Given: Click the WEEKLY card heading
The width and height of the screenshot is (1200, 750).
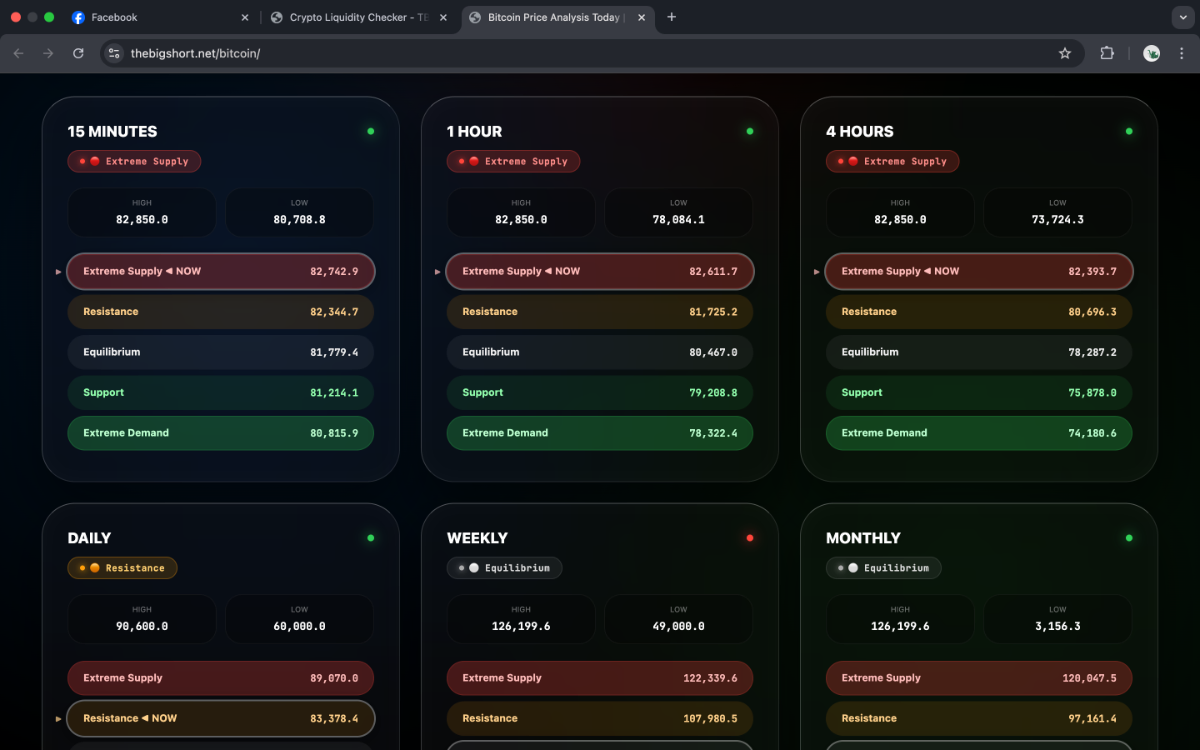Looking at the screenshot, I should [477, 538].
